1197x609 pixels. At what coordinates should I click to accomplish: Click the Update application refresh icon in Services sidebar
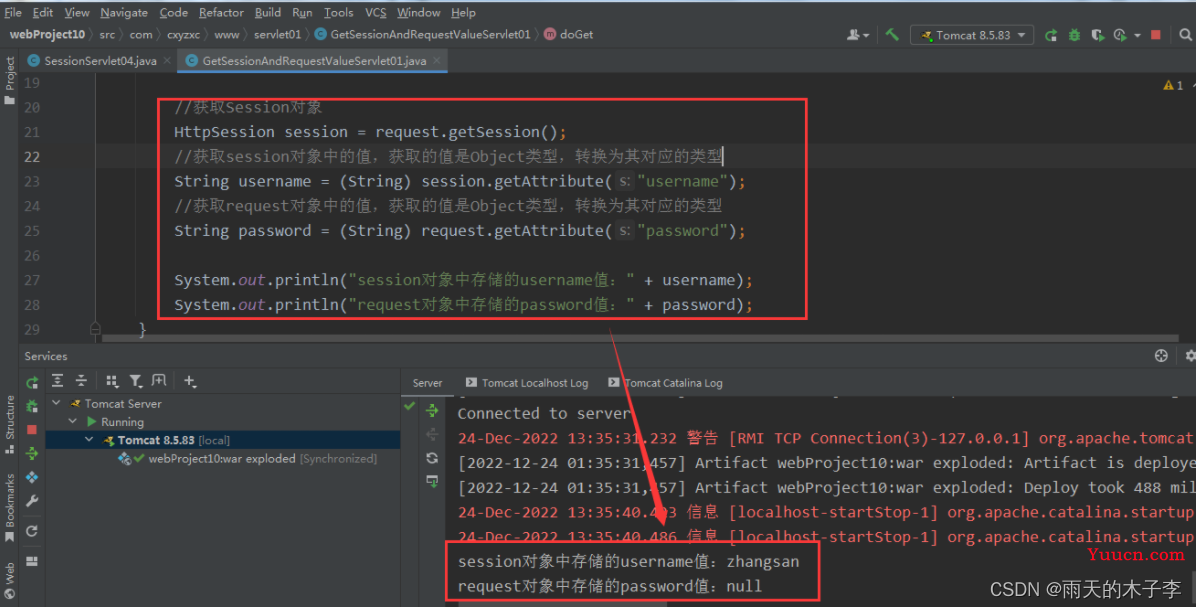[32, 531]
